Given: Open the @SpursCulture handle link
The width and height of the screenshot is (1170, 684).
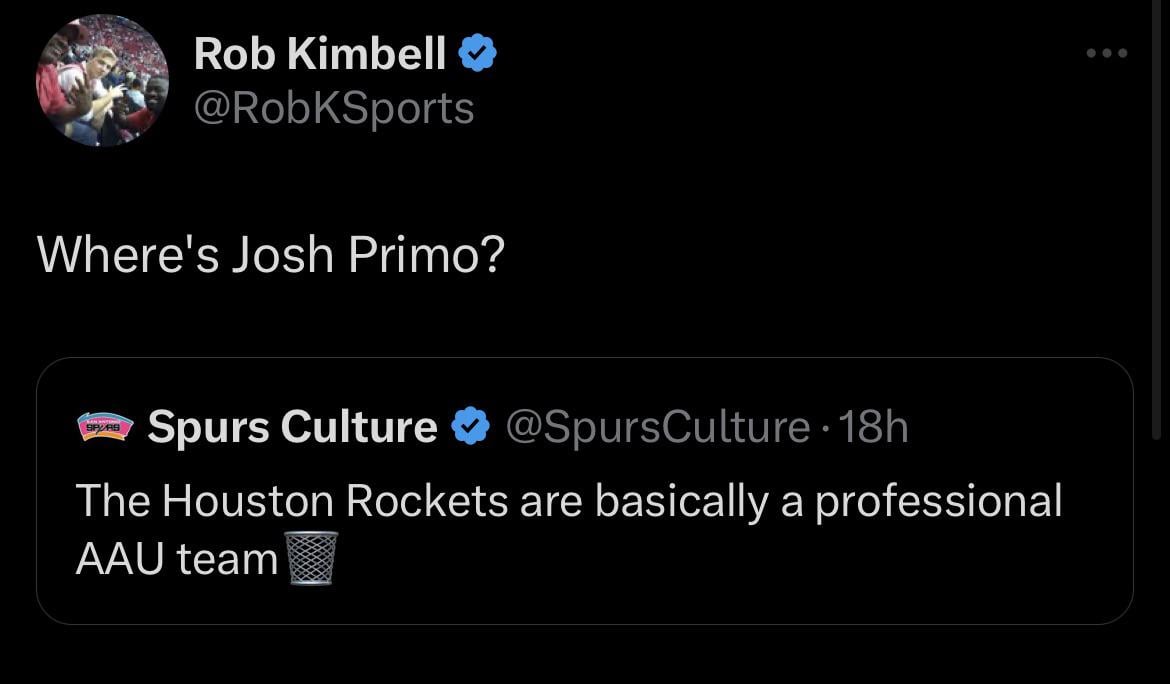Looking at the screenshot, I should pyautogui.click(x=658, y=427).
